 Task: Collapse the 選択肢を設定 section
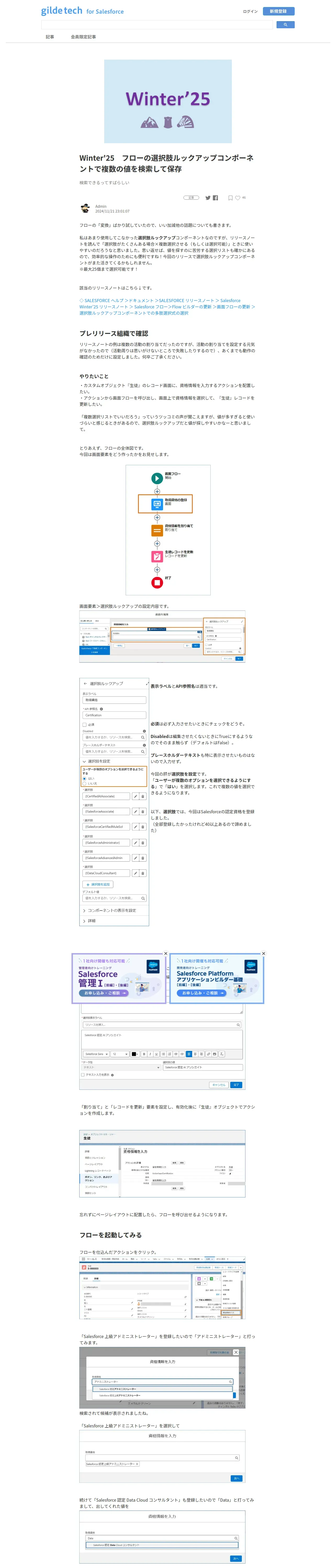84,762
